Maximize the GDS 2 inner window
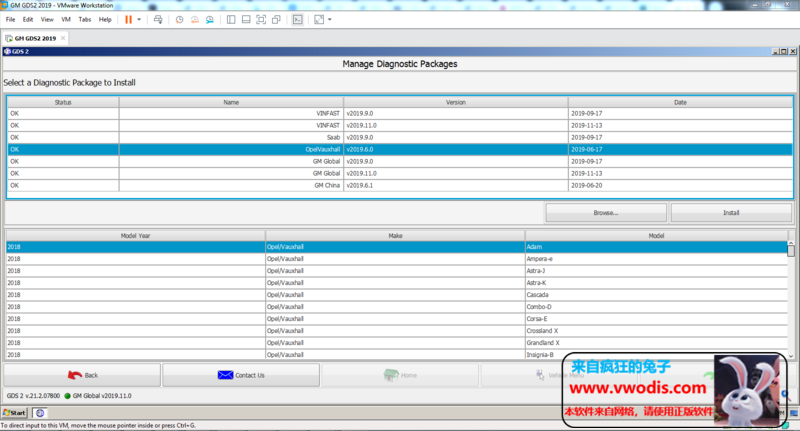800x431 pixels. (784, 52)
